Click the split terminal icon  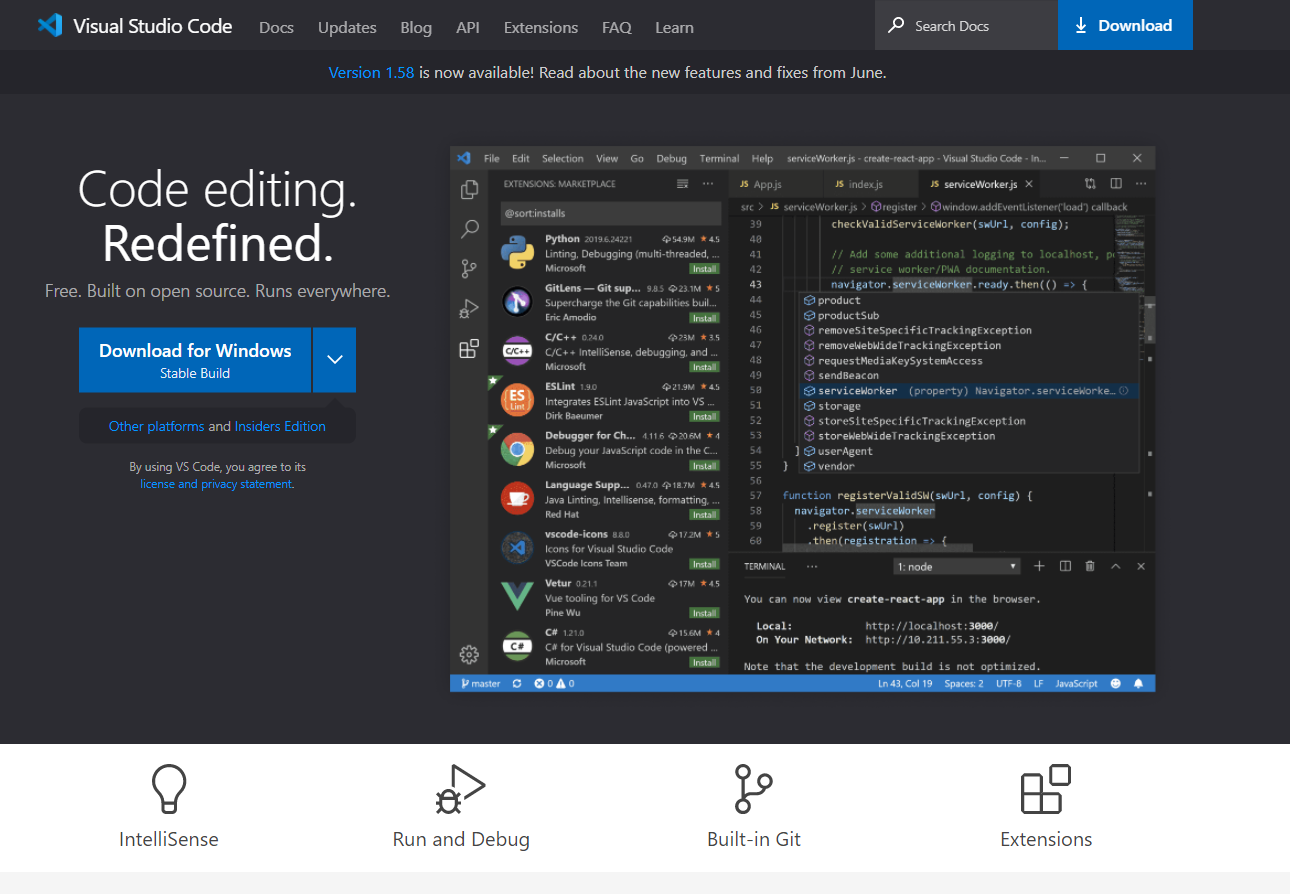(1065, 566)
